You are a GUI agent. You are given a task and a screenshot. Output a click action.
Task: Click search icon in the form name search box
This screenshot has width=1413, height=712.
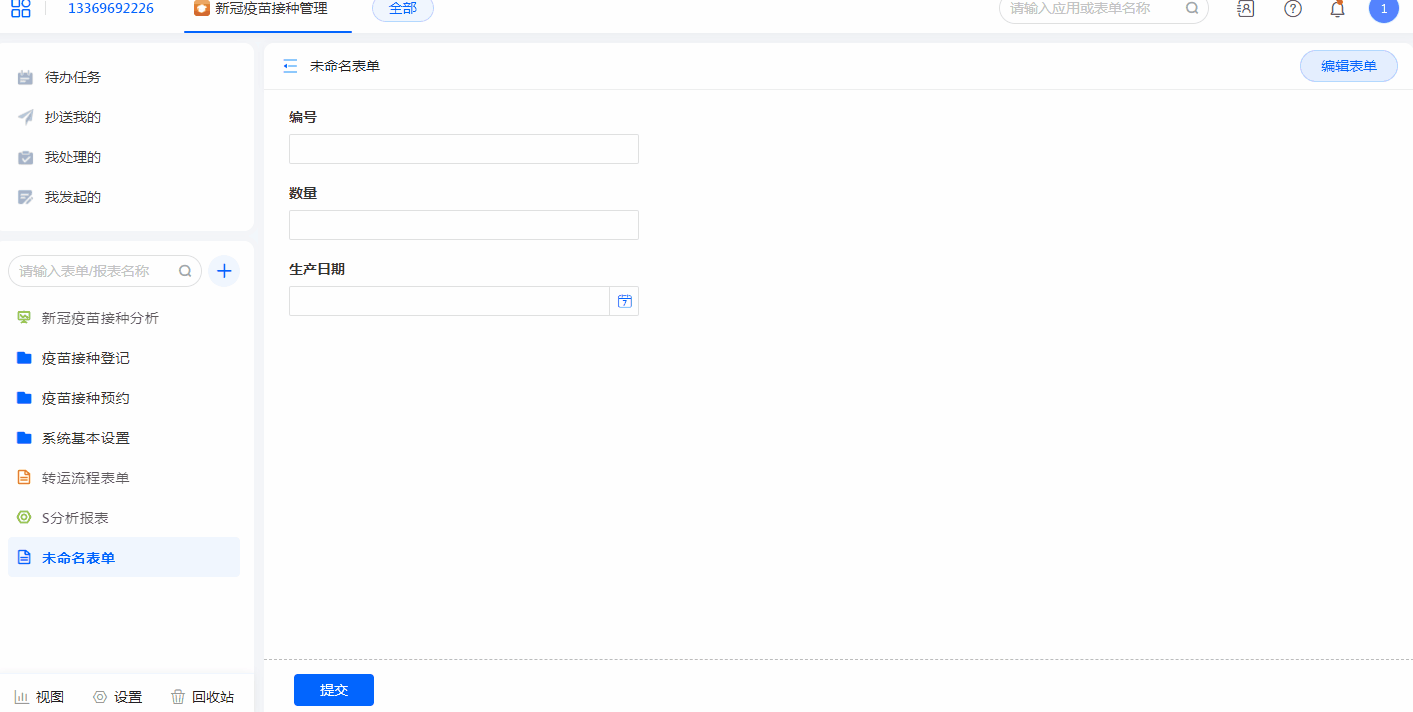pyautogui.click(x=185, y=271)
